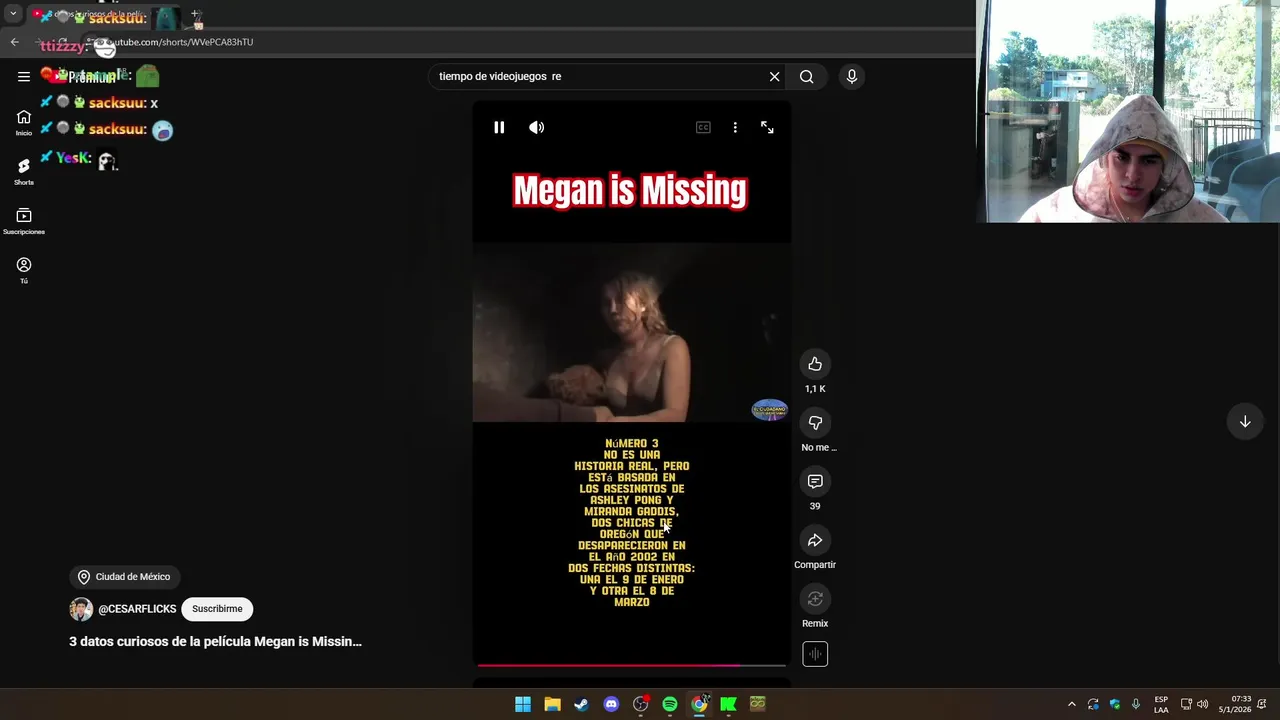Go to next Short with down arrow
This screenshot has width=1280, height=720.
[1245, 422]
